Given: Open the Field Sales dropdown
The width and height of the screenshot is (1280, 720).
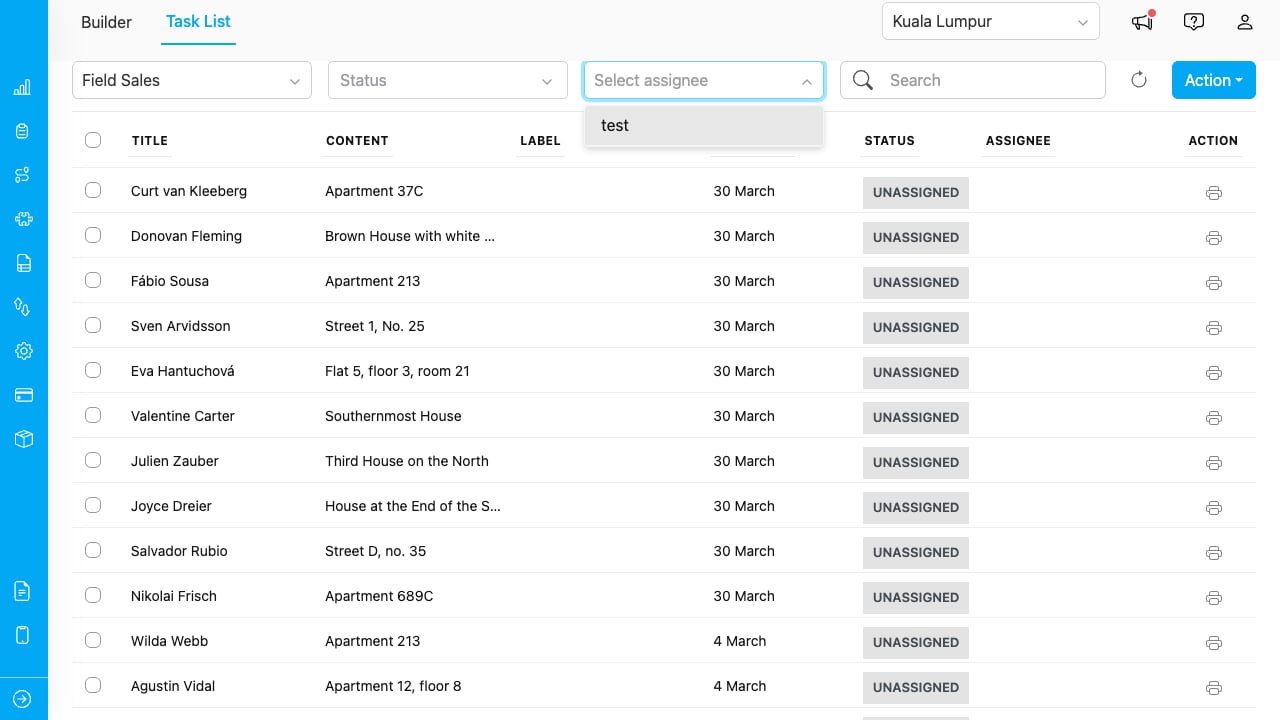Looking at the screenshot, I should [x=192, y=80].
